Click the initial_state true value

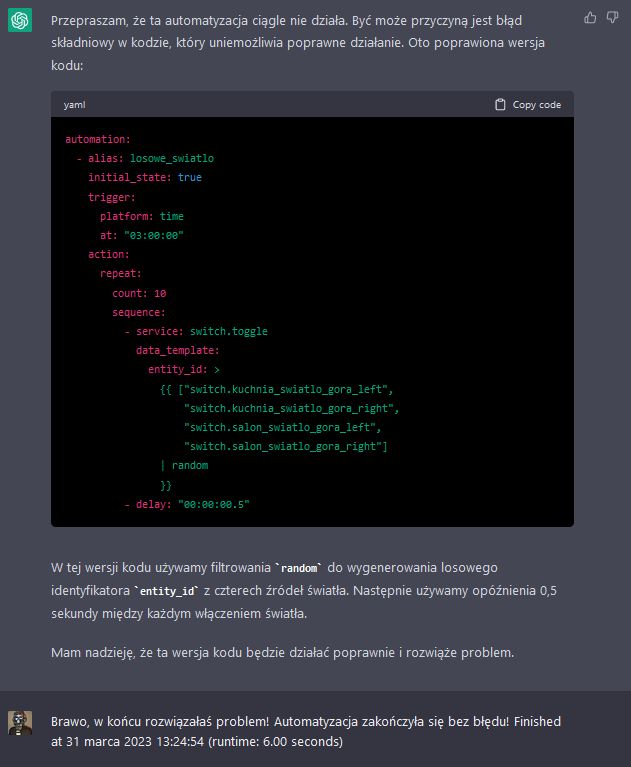pos(189,177)
